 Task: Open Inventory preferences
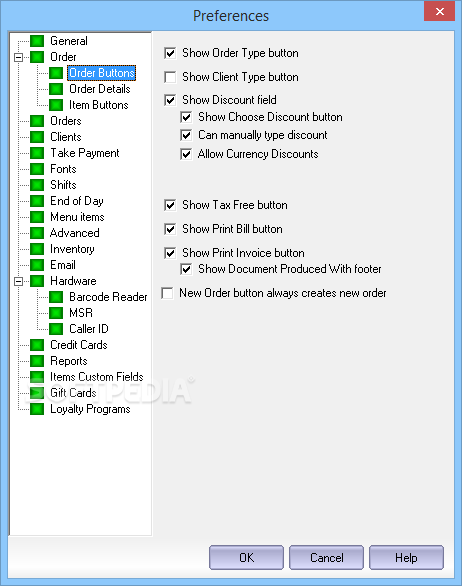click(72, 249)
